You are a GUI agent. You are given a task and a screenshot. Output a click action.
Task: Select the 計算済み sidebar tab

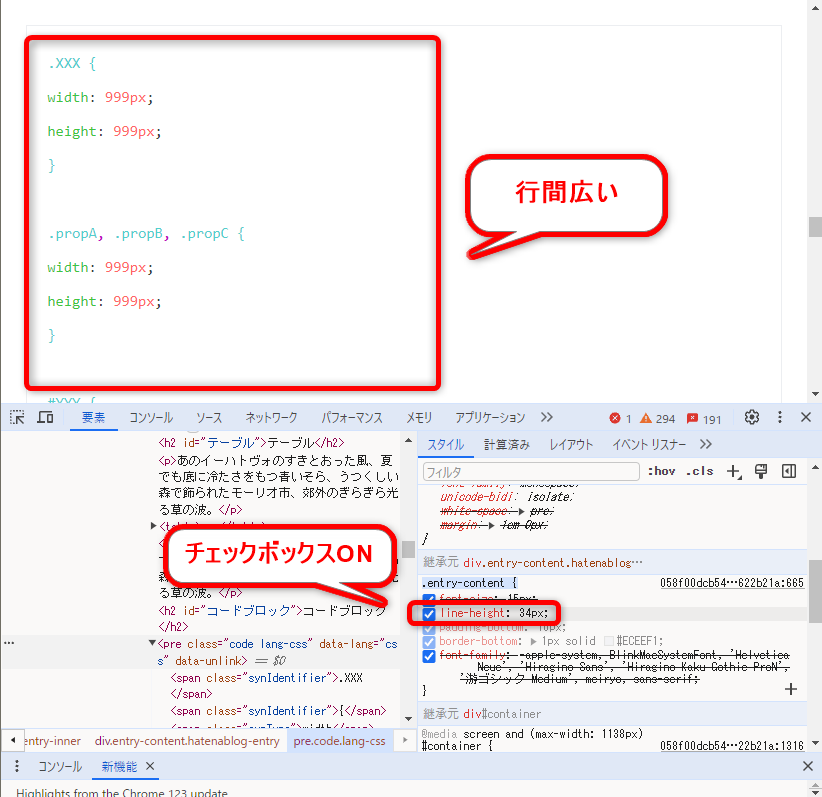(506, 445)
